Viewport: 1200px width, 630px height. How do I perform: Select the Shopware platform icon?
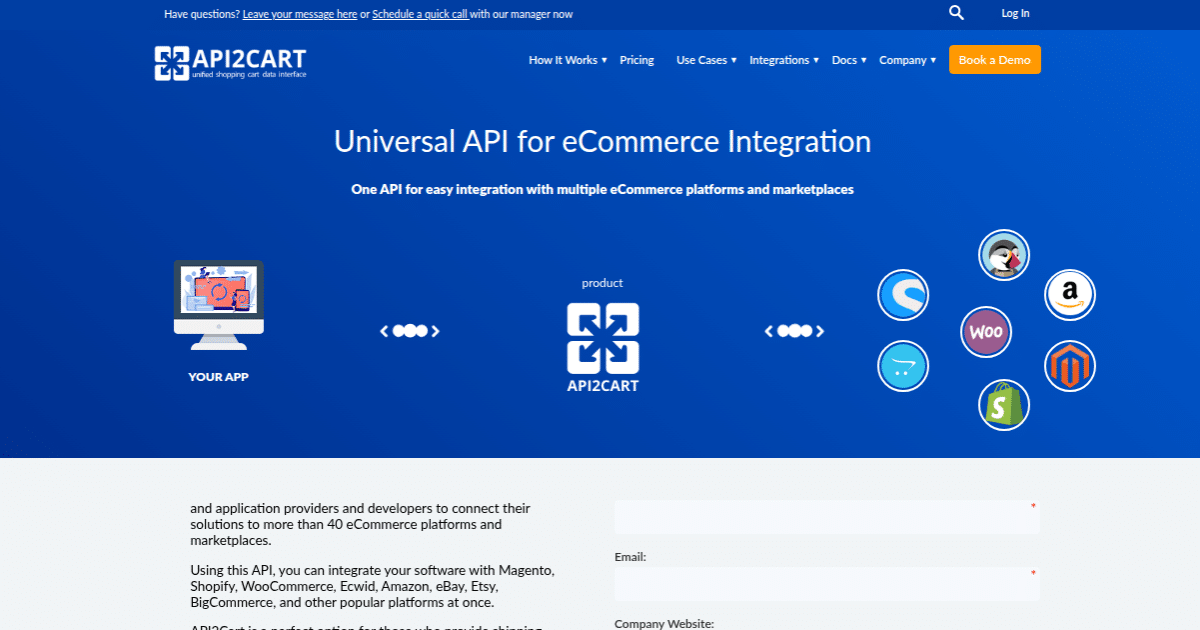[903, 295]
